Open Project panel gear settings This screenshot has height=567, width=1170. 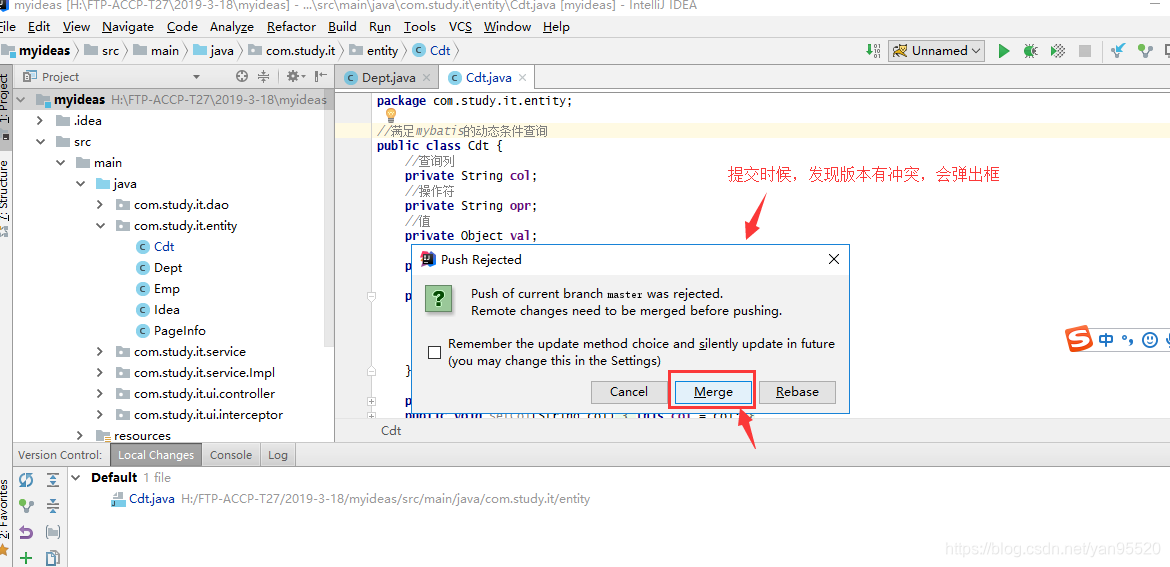[295, 76]
